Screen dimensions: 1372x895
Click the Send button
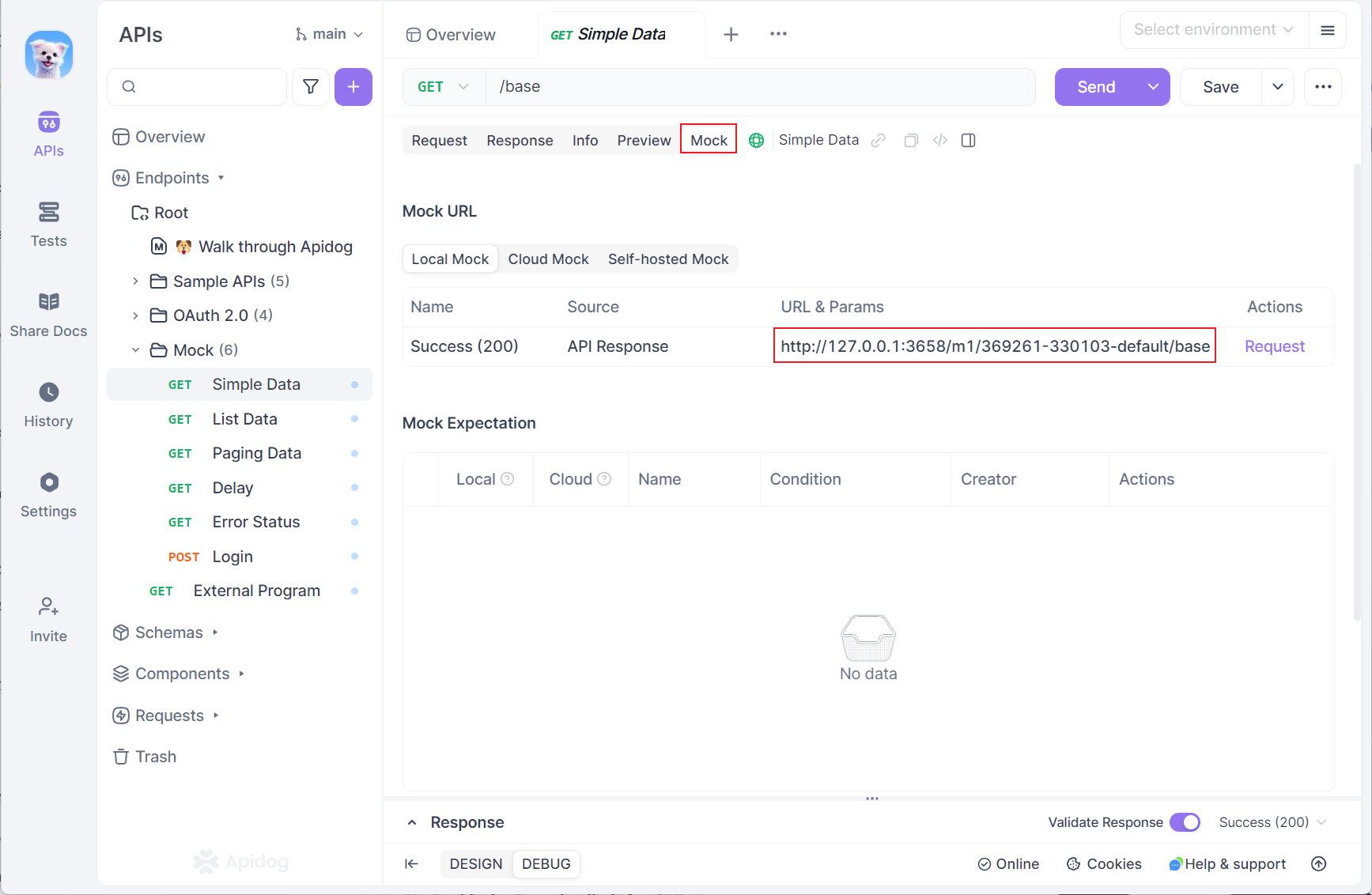click(x=1096, y=87)
